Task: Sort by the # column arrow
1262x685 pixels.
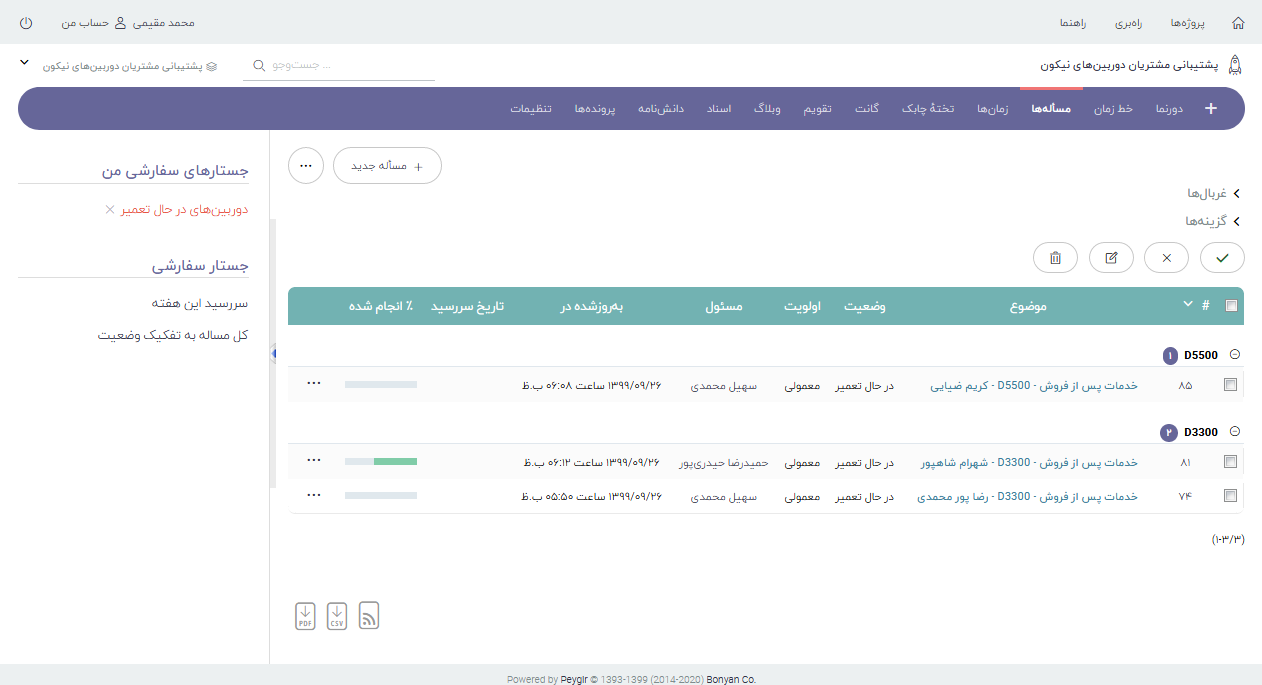Action: tap(1188, 304)
